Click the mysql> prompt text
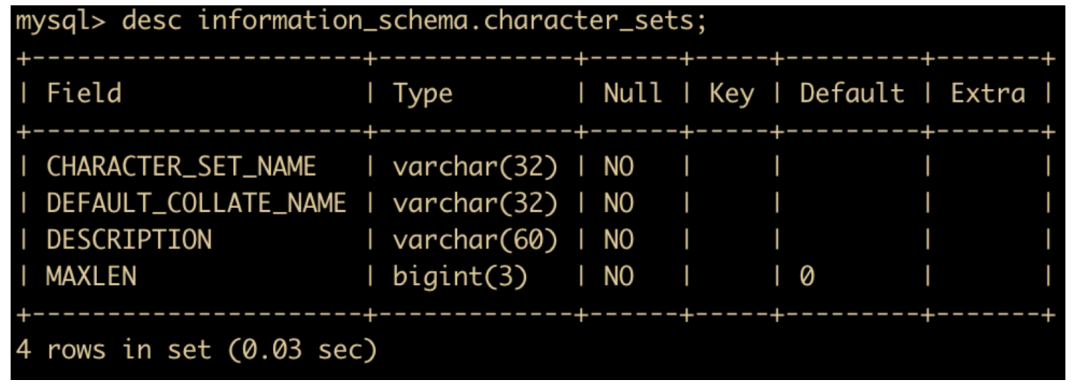Screen dimensions: 1080x388 tap(61, 21)
